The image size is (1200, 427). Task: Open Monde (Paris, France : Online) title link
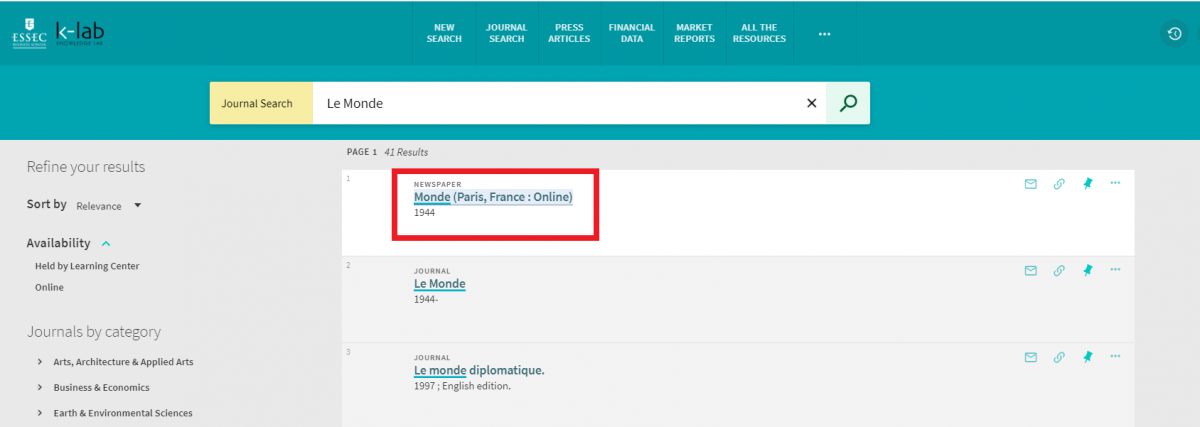click(x=493, y=198)
